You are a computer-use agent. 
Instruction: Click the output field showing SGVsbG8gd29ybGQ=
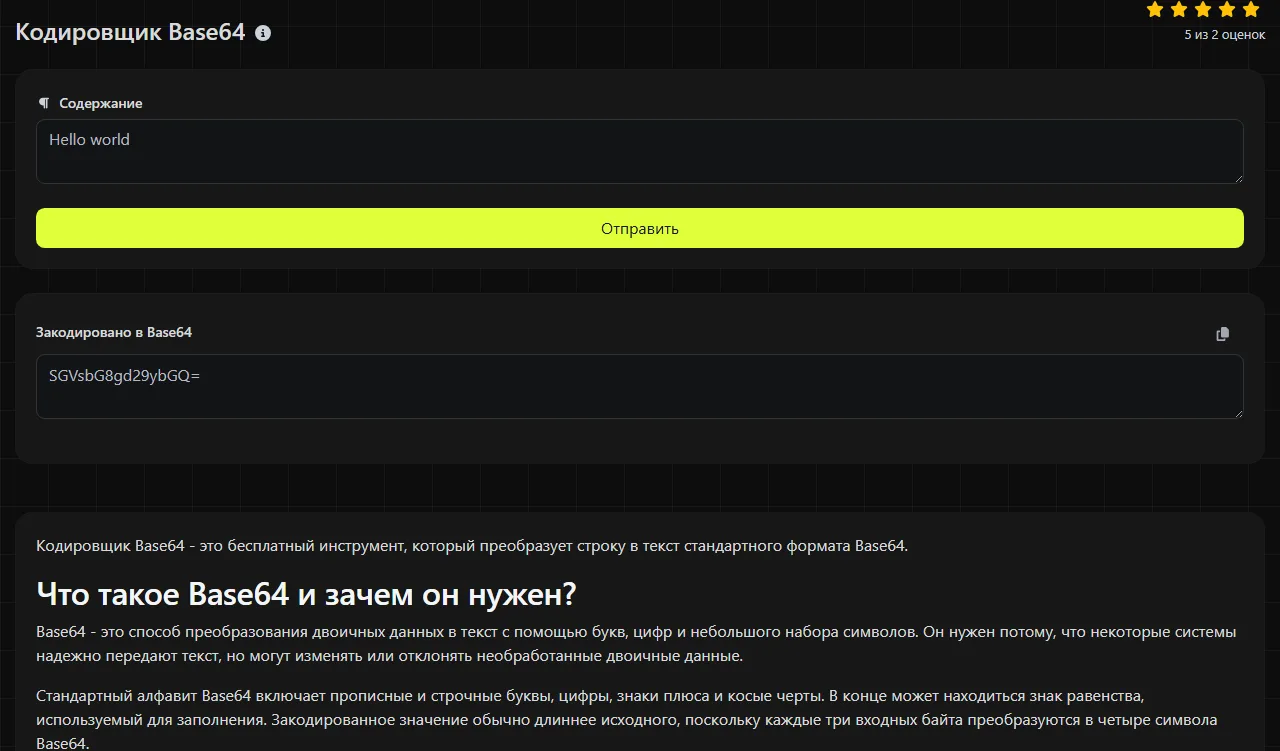pos(640,386)
